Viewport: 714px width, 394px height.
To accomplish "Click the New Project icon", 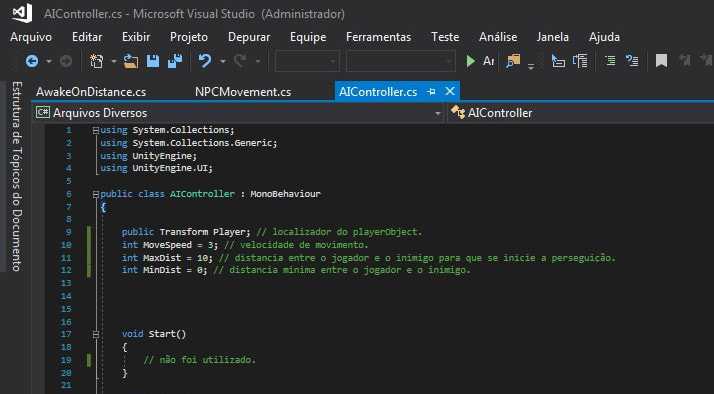I will coord(97,61).
